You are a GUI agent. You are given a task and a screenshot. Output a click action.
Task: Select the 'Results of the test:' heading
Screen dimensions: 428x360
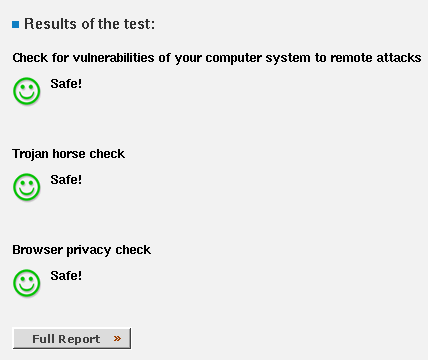(89, 24)
